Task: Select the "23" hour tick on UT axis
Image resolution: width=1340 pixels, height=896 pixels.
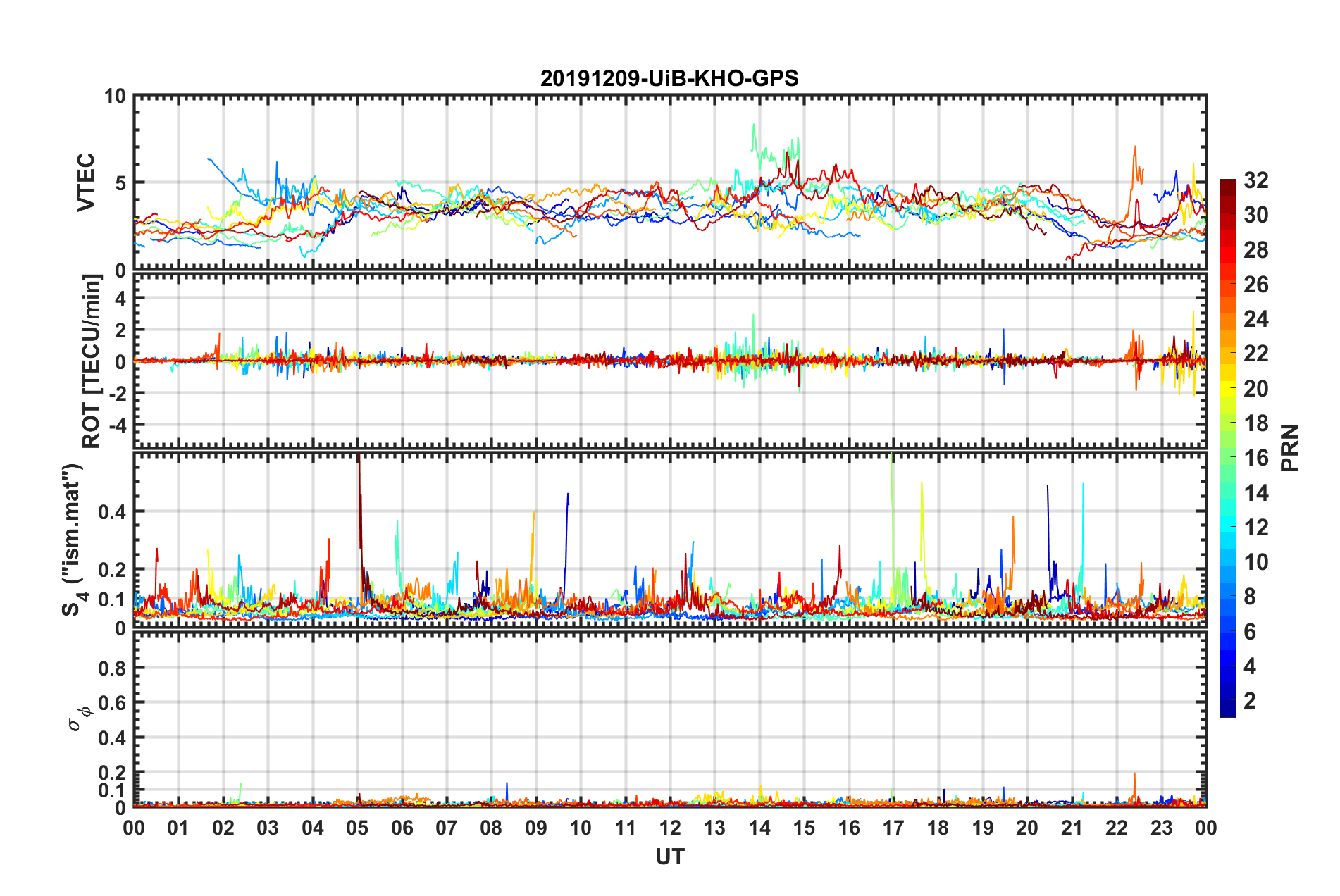Action: pos(1161,828)
